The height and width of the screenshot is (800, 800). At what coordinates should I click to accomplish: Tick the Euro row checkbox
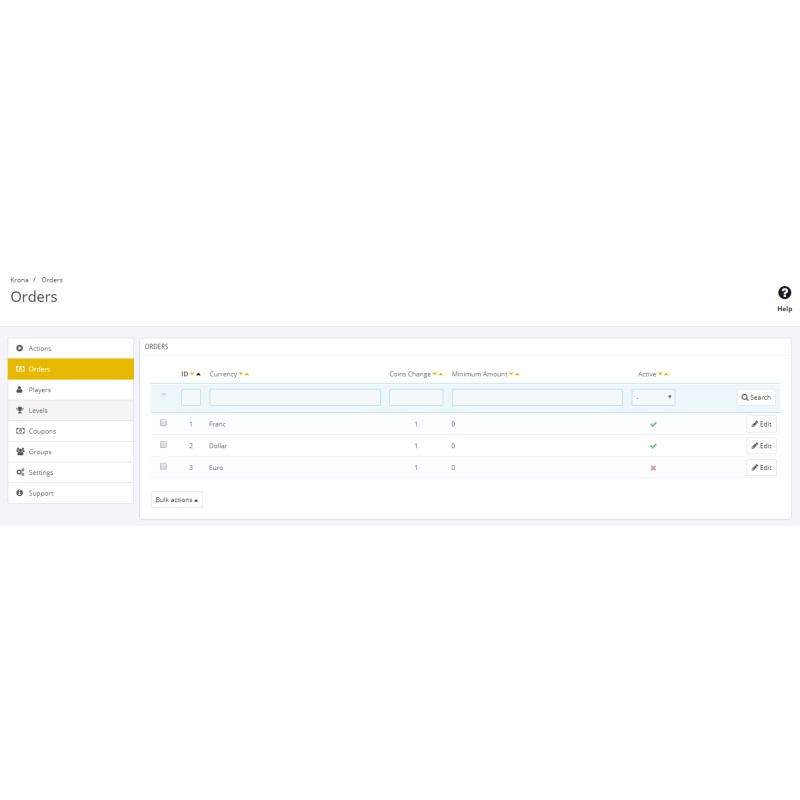click(x=163, y=466)
